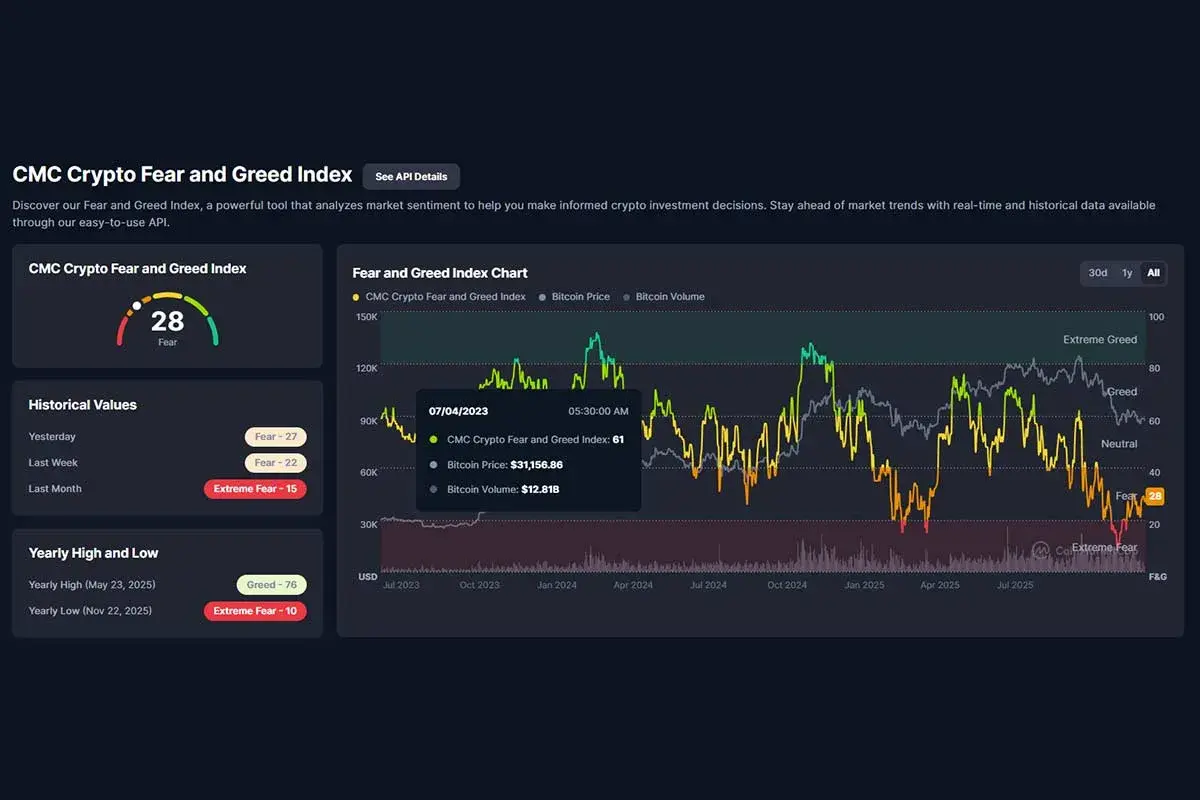Switch to the 30d time range
Screen dimensions: 1200x800
click(x=1097, y=273)
